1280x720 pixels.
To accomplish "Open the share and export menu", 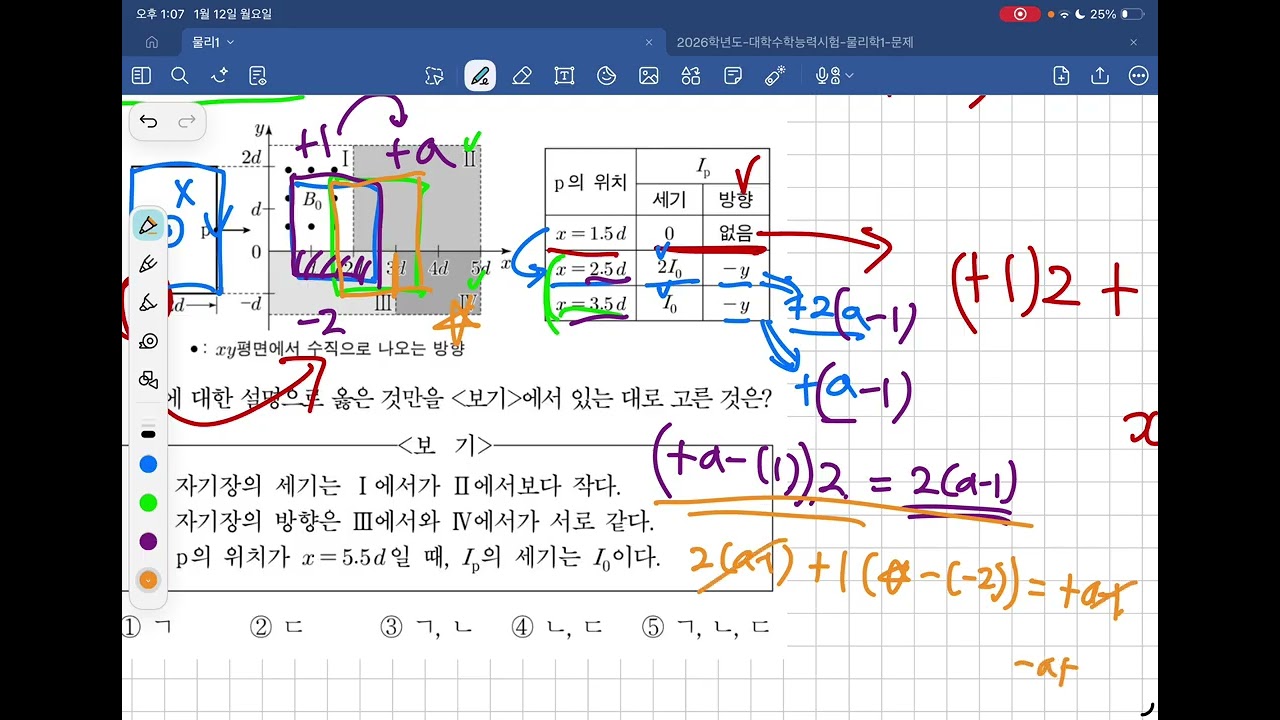I will (1100, 75).
